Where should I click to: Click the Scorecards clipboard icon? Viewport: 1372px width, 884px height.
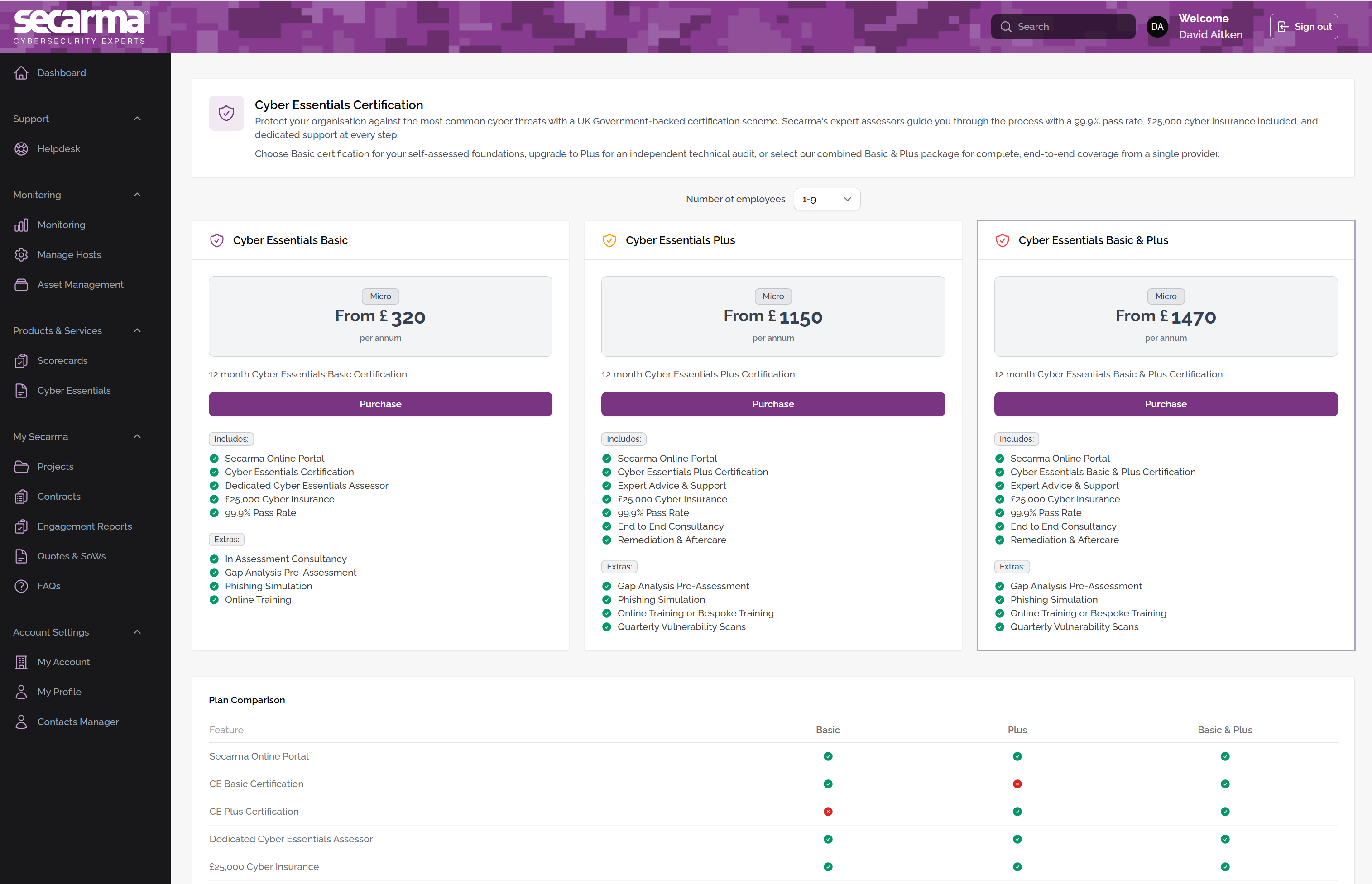tap(21, 360)
